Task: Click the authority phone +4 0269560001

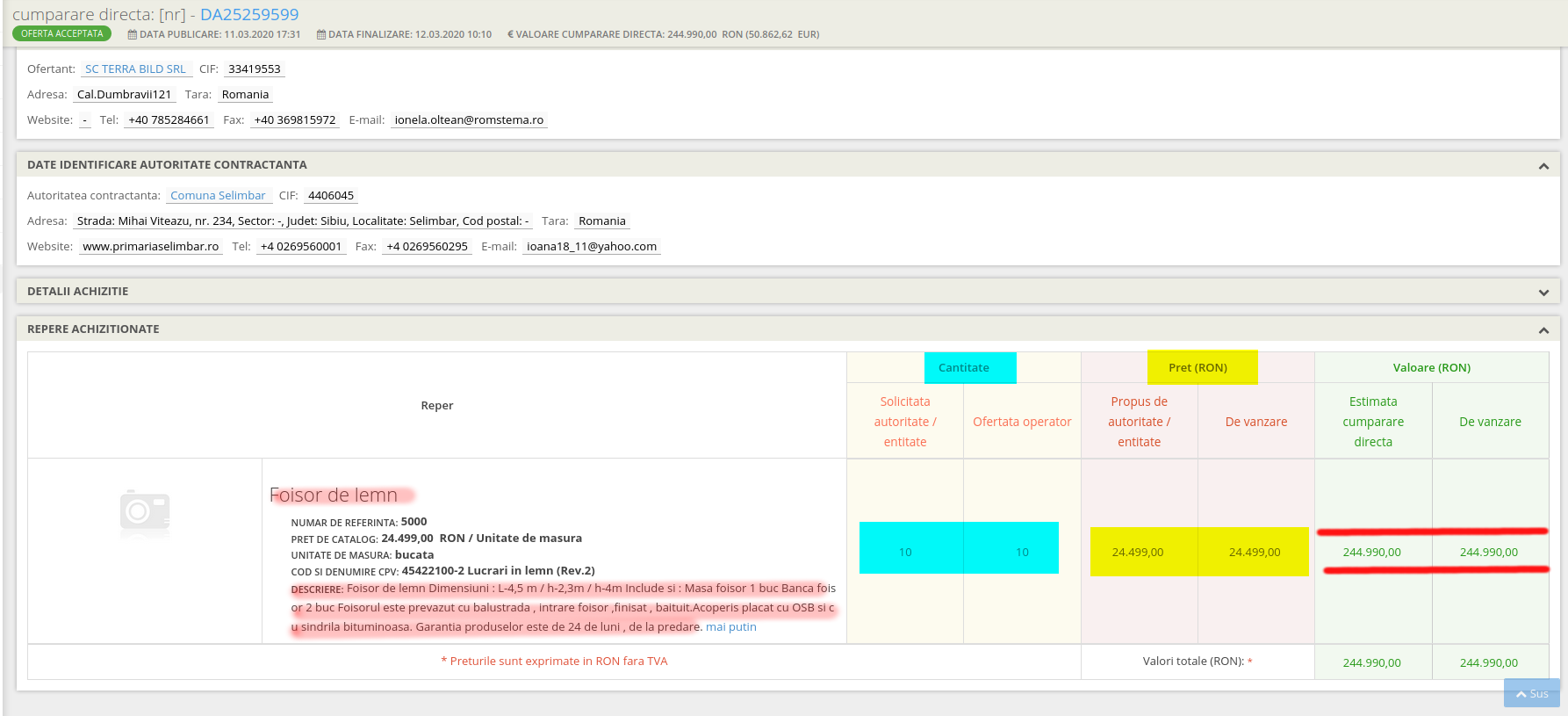Action: [x=301, y=246]
